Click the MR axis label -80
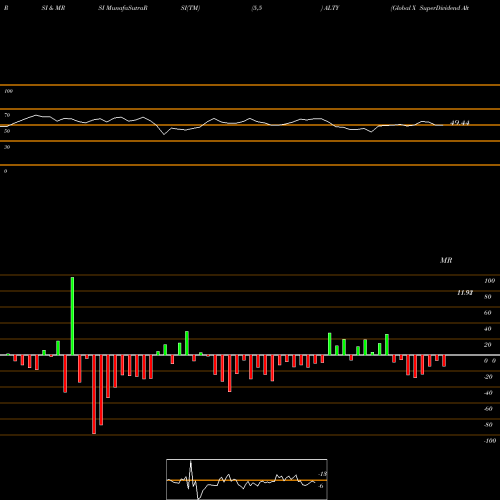Viewport: 500px width, 500px height. pyautogui.click(x=488, y=425)
